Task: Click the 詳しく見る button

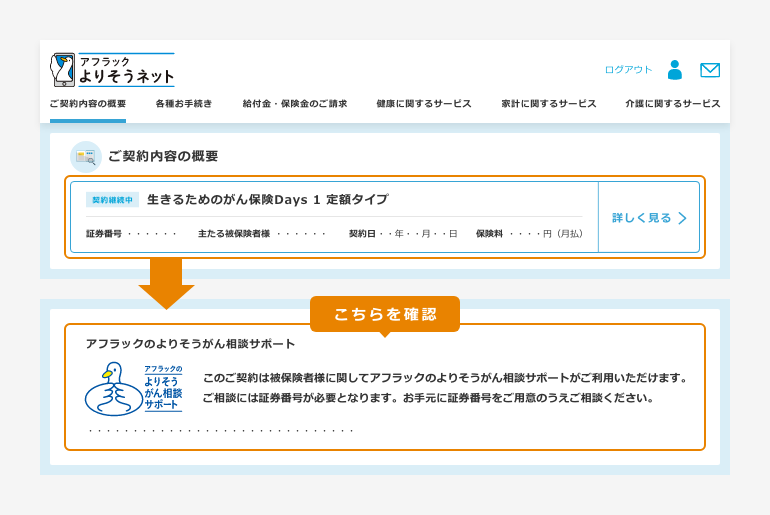Action: pyautogui.click(x=649, y=217)
